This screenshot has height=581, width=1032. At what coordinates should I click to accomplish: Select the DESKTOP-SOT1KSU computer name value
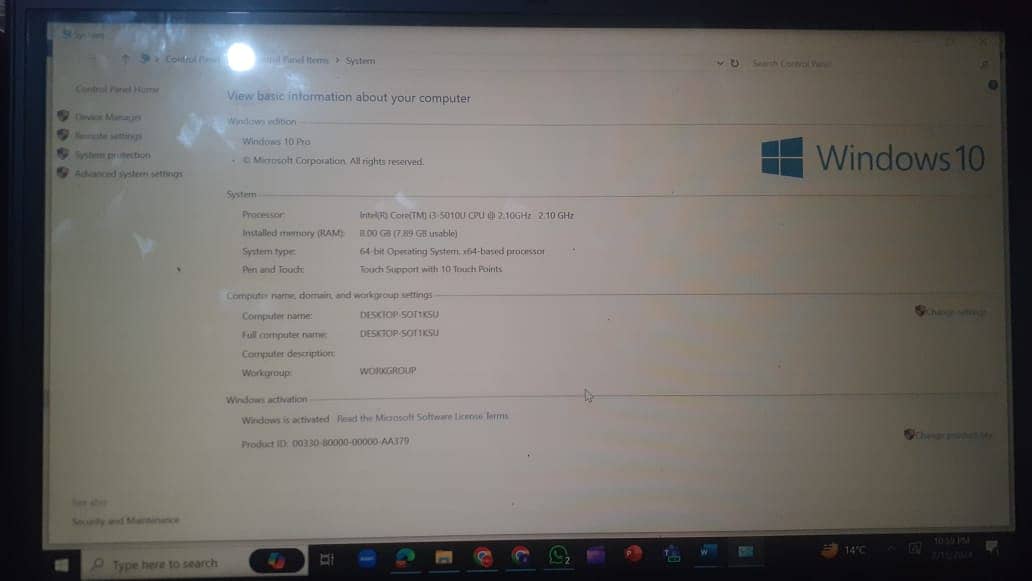tap(399, 315)
